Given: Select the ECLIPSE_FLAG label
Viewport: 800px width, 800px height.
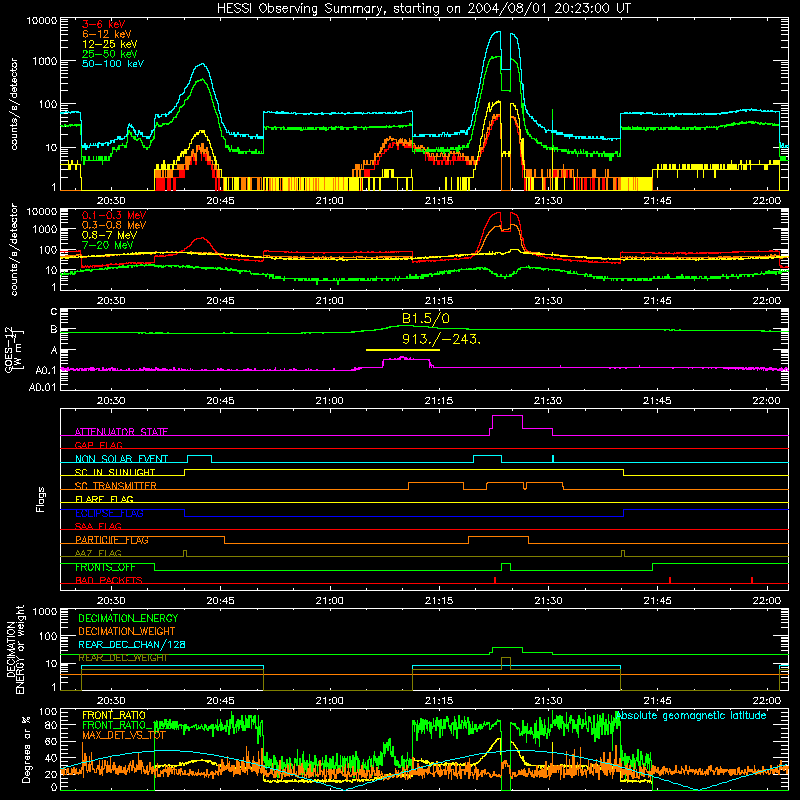Looking at the screenshot, I should (109, 513).
